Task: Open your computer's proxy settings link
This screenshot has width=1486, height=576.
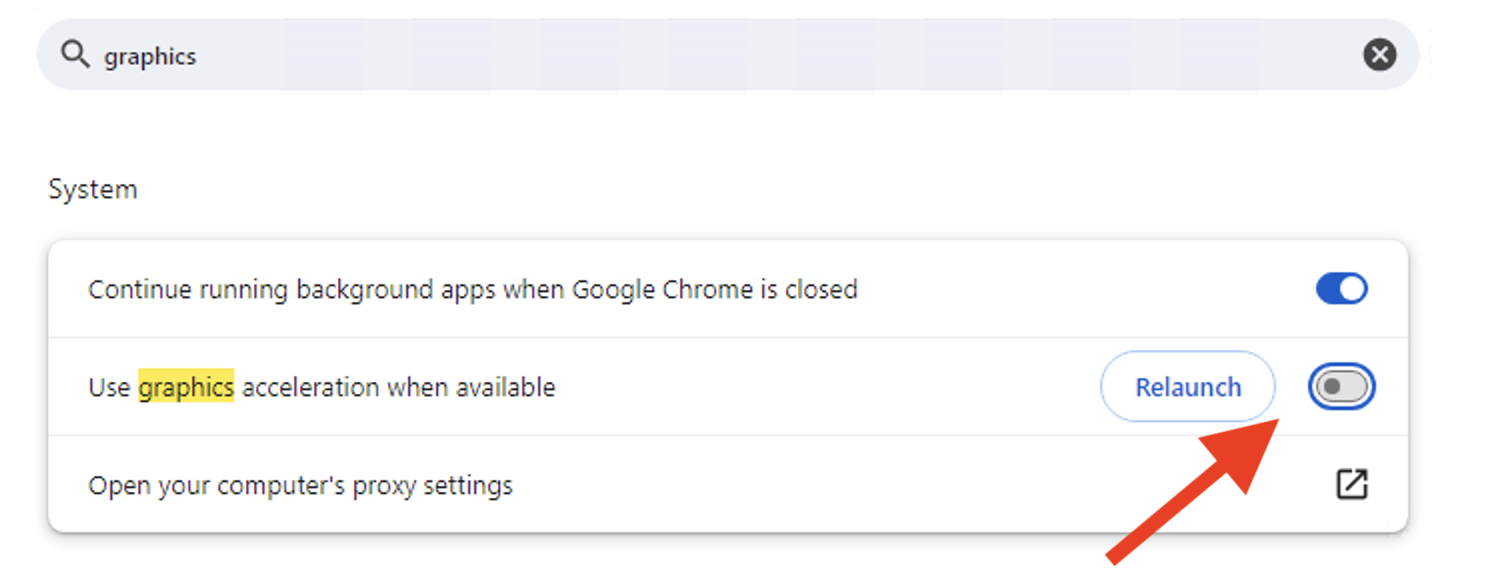Action: click(300, 486)
